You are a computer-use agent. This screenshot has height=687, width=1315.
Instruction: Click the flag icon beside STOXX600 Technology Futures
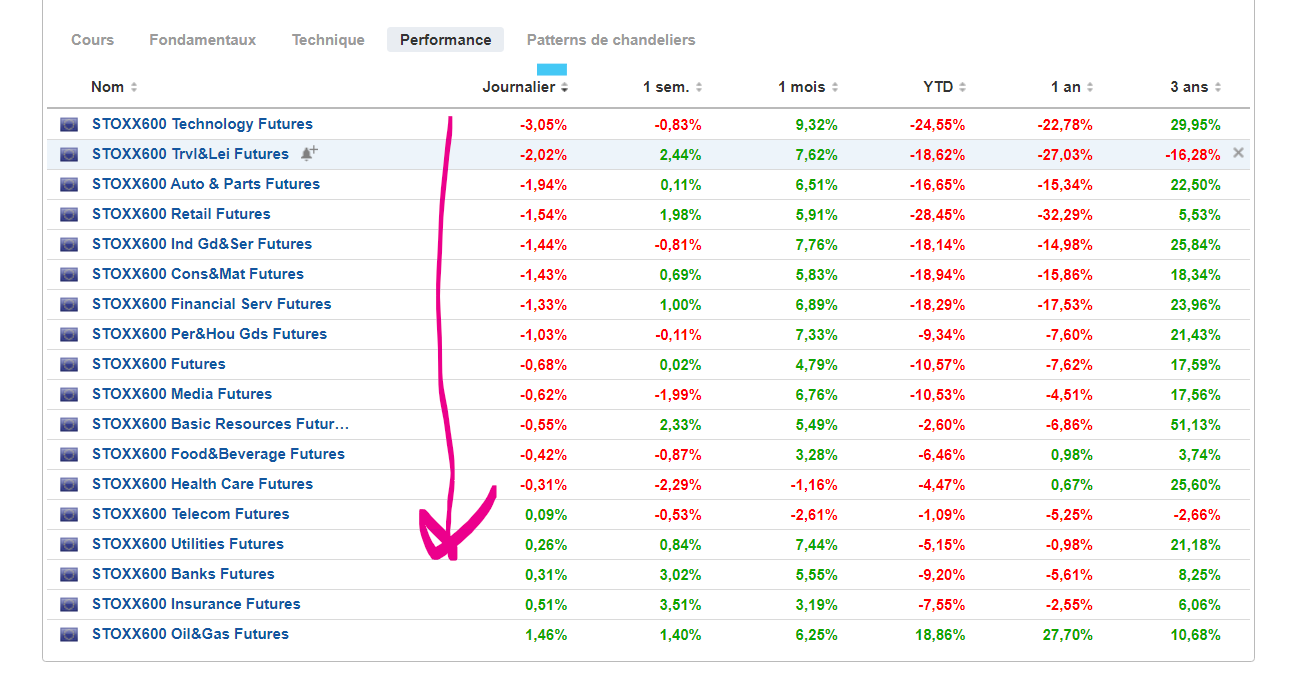69,125
